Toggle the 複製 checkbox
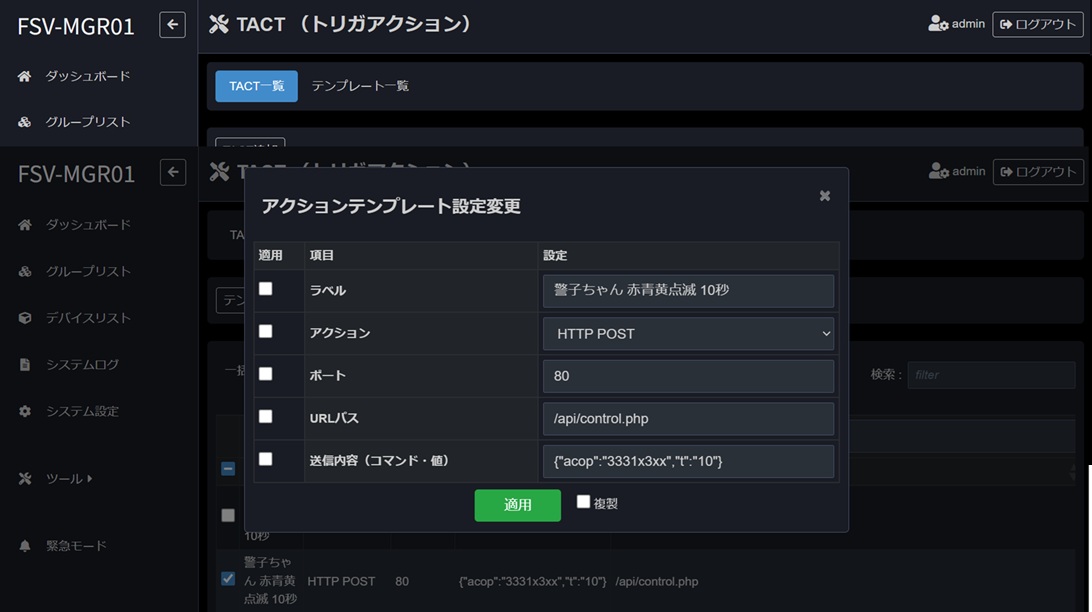The height and width of the screenshot is (612, 1092). click(584, 501)
